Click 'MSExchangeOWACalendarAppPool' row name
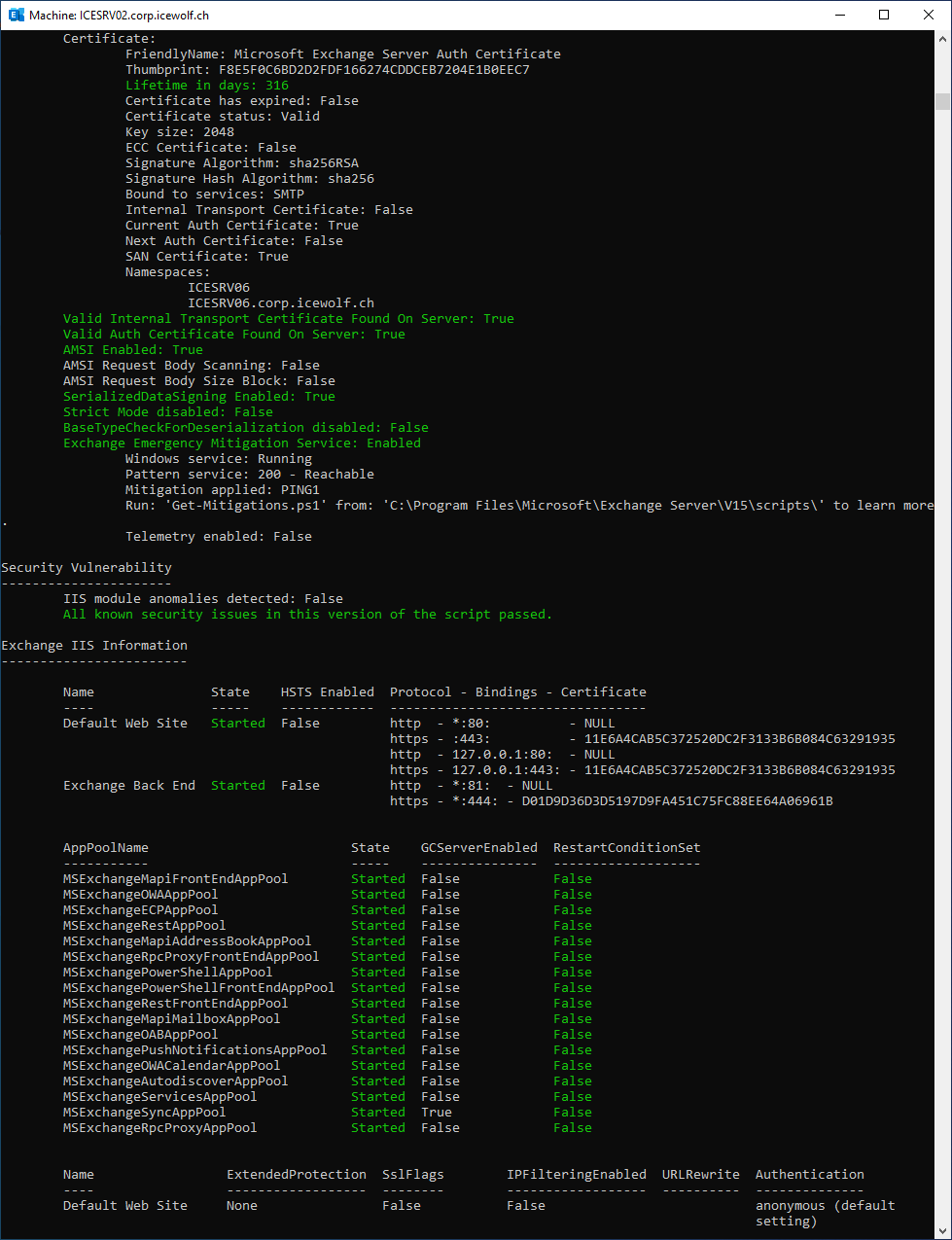Viewport: 952px width, 1240px height. [x=172, y=1066]
